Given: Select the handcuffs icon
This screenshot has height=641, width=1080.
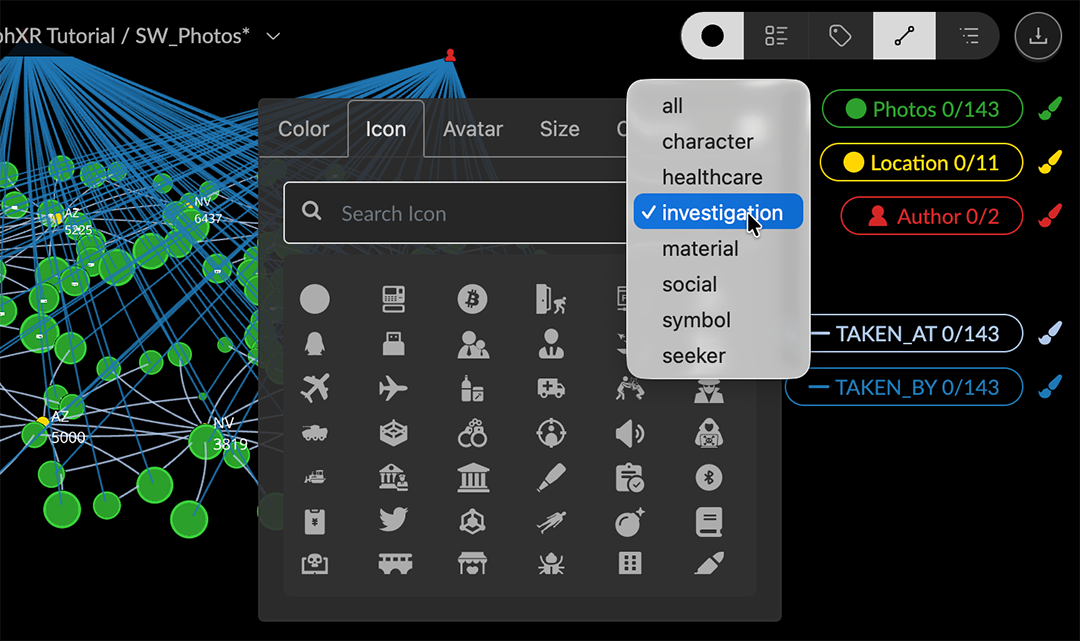Looking at the screenshot, I should 472,434.
